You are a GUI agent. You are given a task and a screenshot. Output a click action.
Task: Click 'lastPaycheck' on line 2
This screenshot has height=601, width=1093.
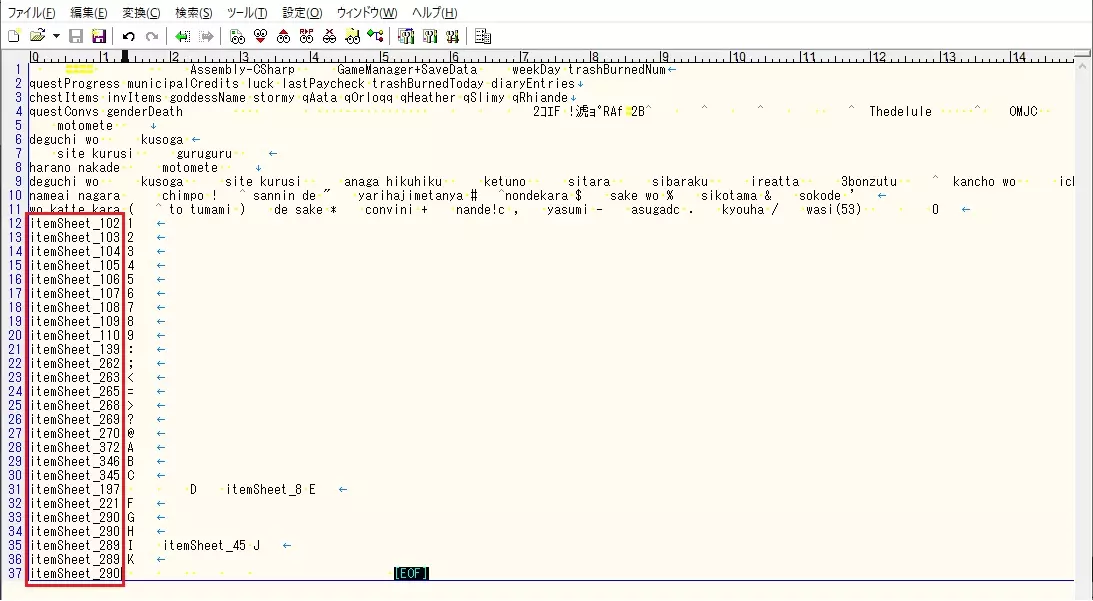pos(323,84)
